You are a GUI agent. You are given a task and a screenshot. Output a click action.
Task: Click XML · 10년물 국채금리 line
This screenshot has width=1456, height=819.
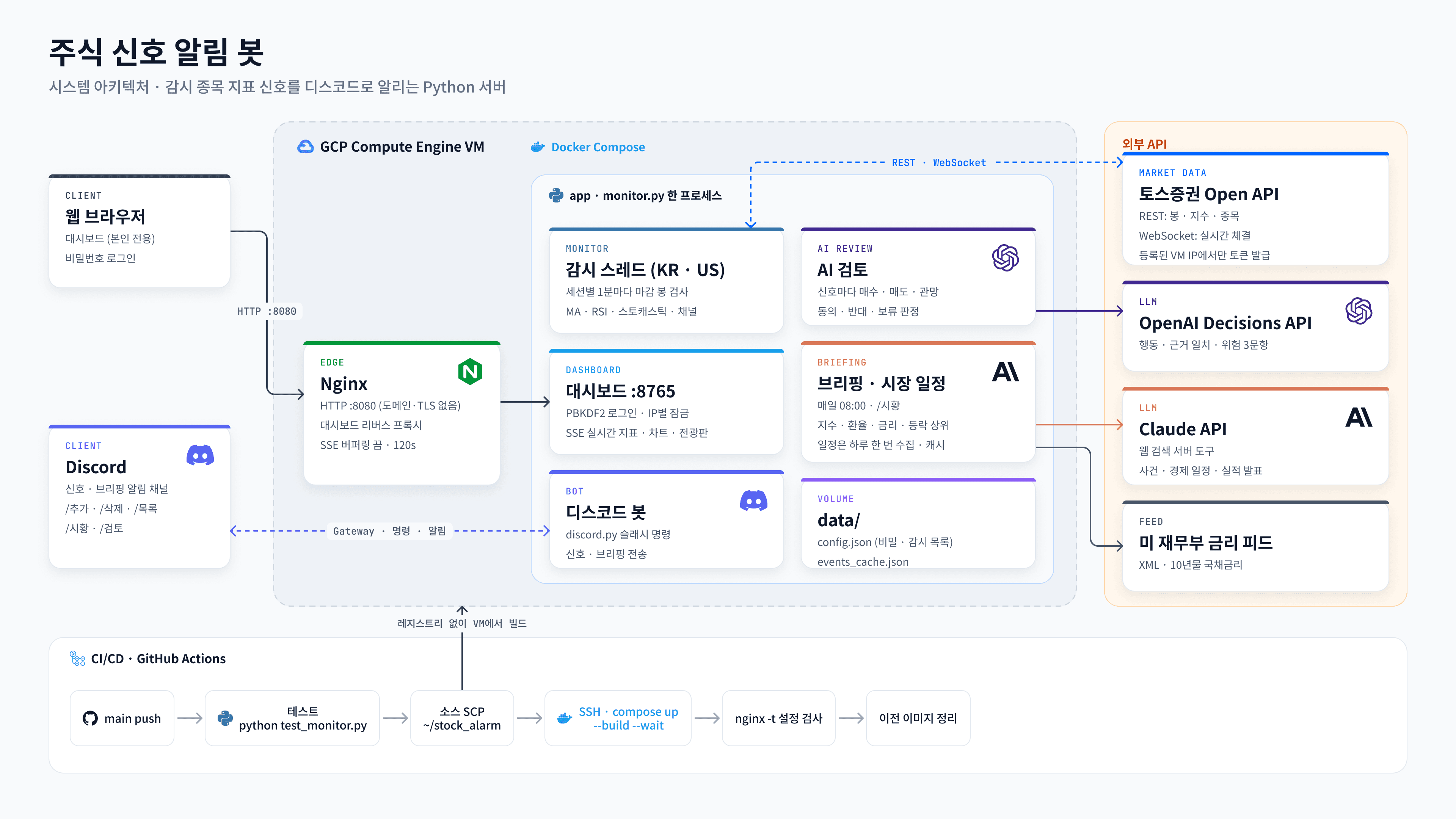pyautogui.click(x=1190, y=565)
